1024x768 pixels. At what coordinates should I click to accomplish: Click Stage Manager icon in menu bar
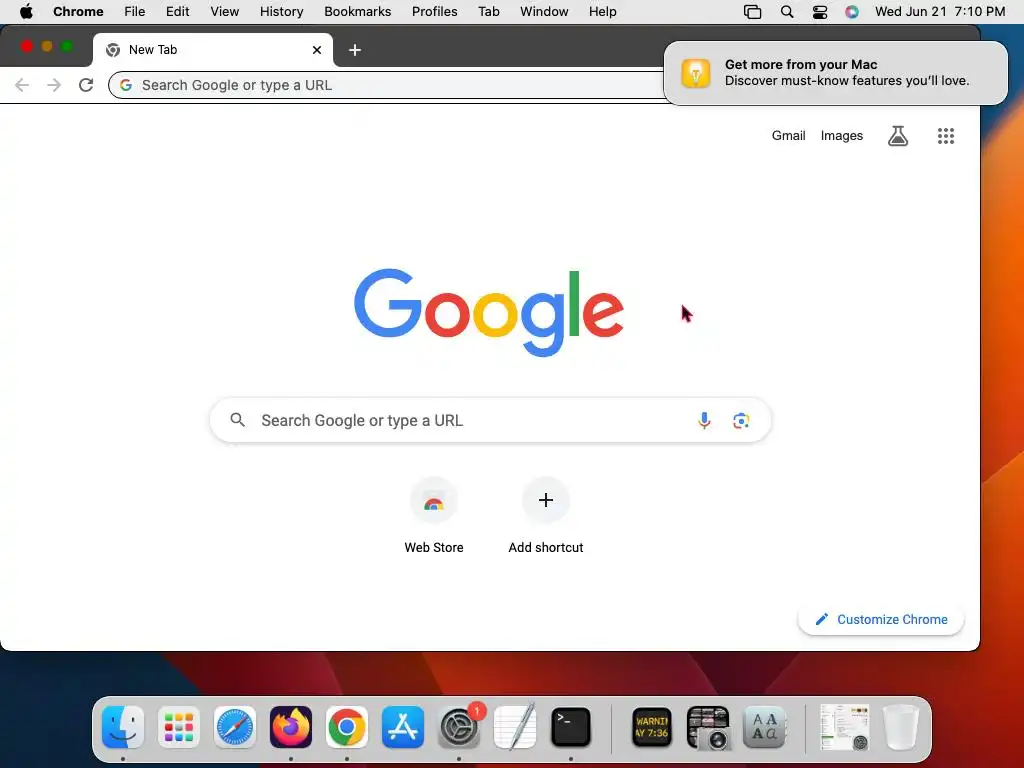(x=752, y=12)
